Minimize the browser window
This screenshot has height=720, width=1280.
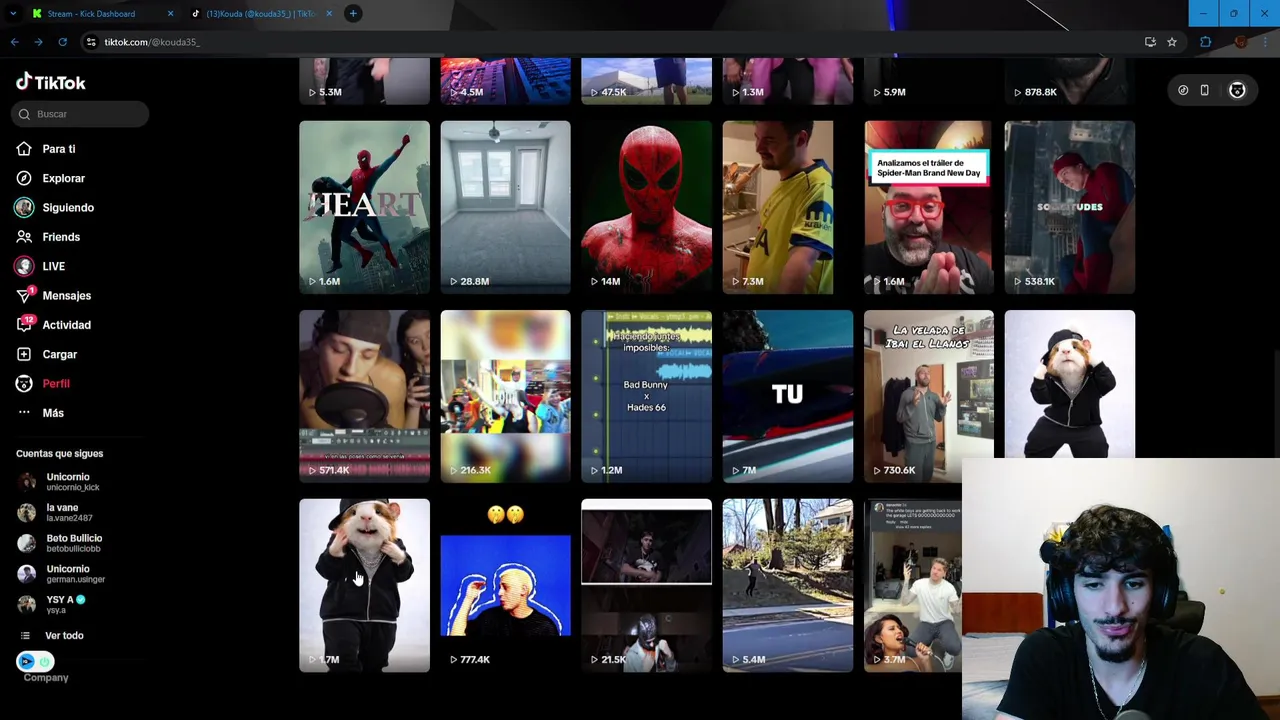click(x=1203, y=13)
